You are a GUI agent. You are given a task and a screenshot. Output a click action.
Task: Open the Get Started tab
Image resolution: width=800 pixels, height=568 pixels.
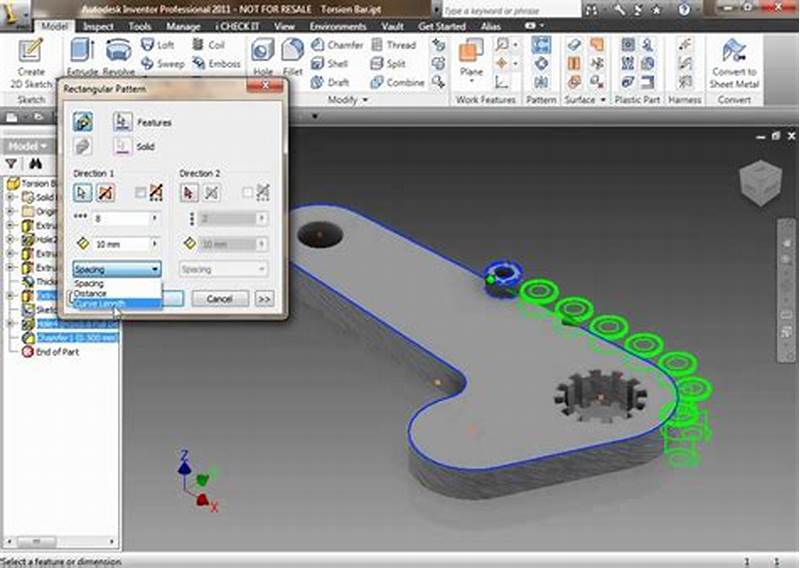point(442,27)
